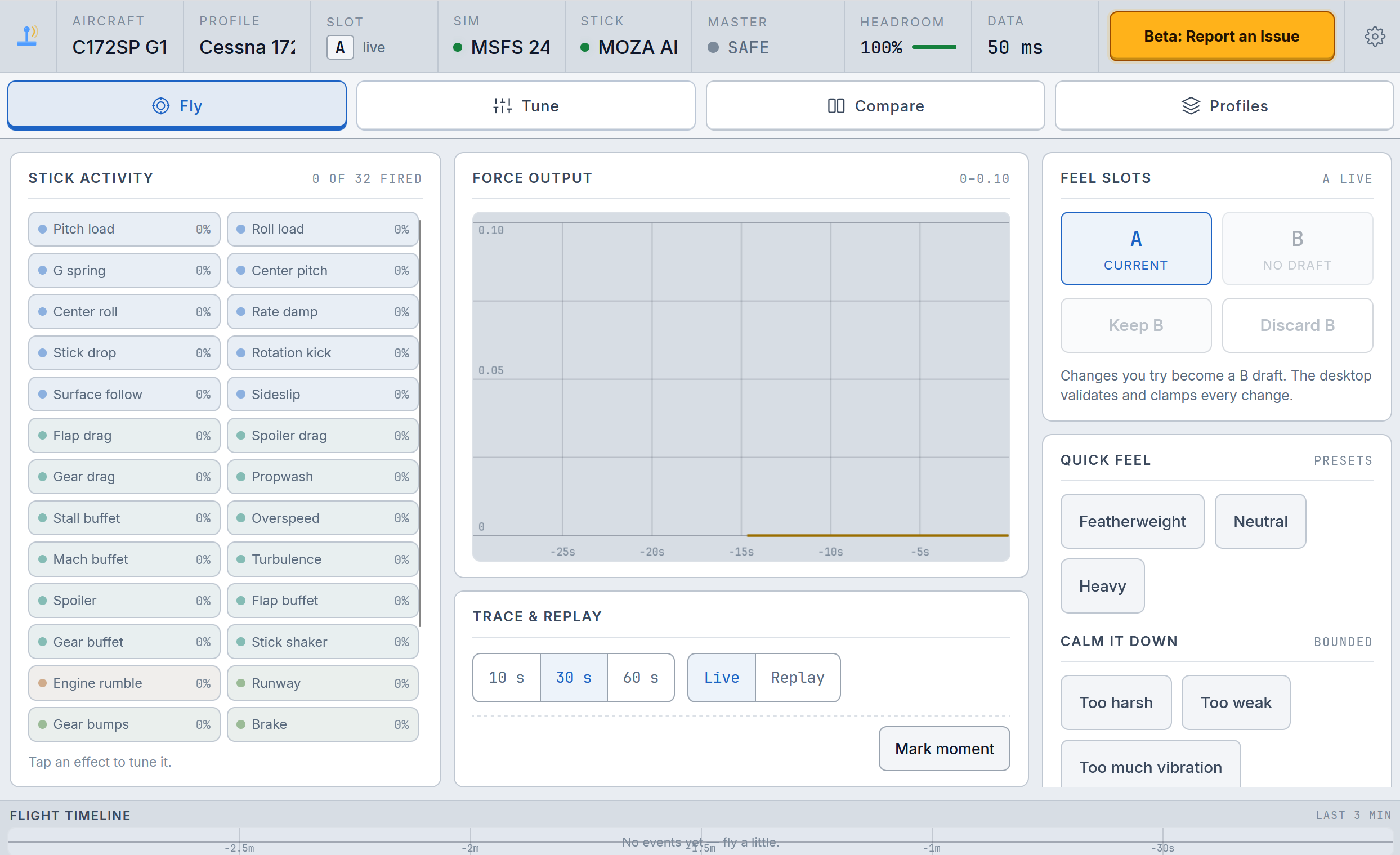
Task: Set trace window to 10 s
Action: [506, 678]
